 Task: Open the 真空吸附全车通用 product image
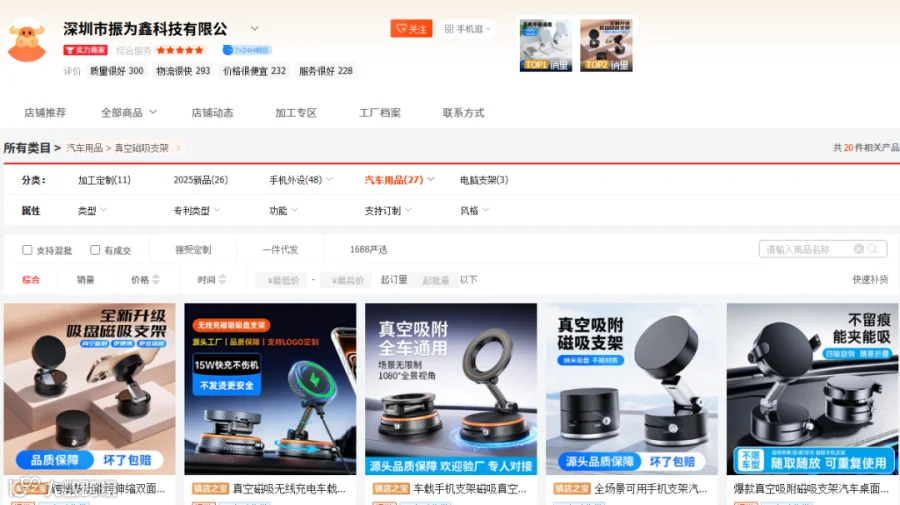click(x=451, y=389)
